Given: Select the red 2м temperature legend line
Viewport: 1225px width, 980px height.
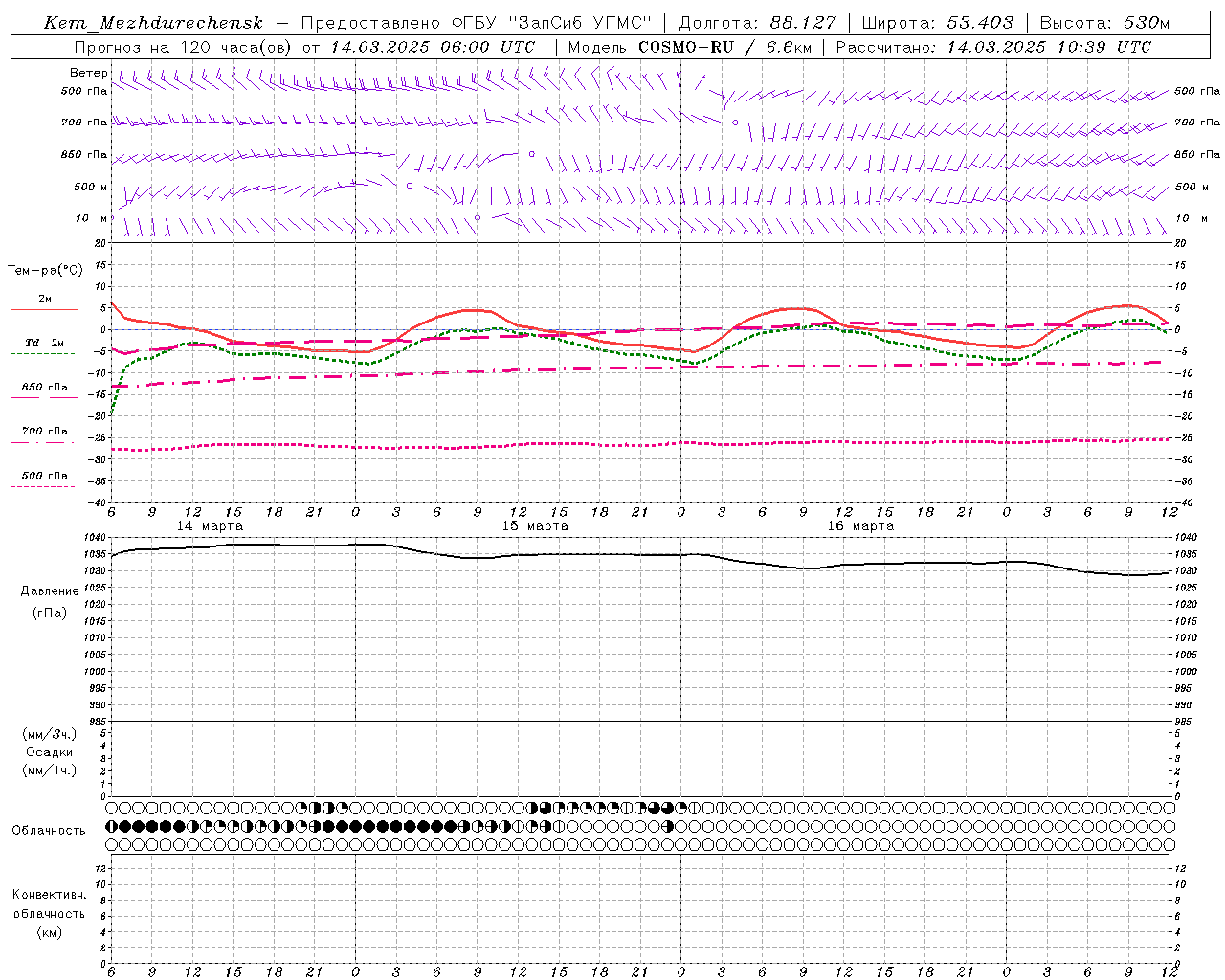Looking at the screenshot, I should click(x=44, y=309).
